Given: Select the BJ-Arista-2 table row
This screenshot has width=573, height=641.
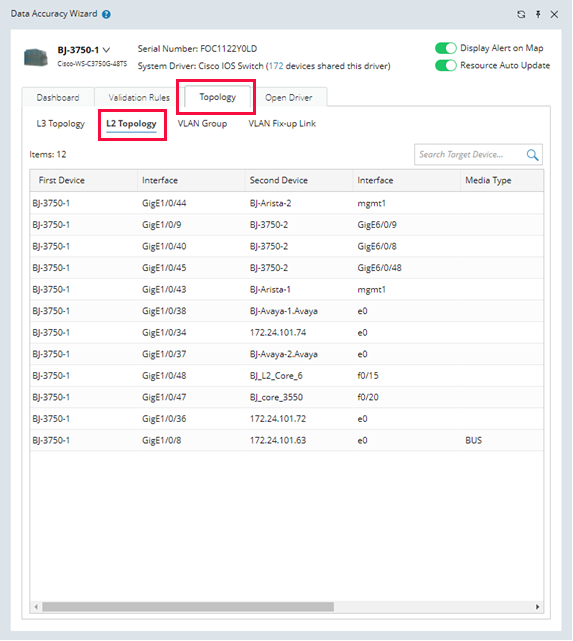Looking at the screenshot, I should coord(286,203).
